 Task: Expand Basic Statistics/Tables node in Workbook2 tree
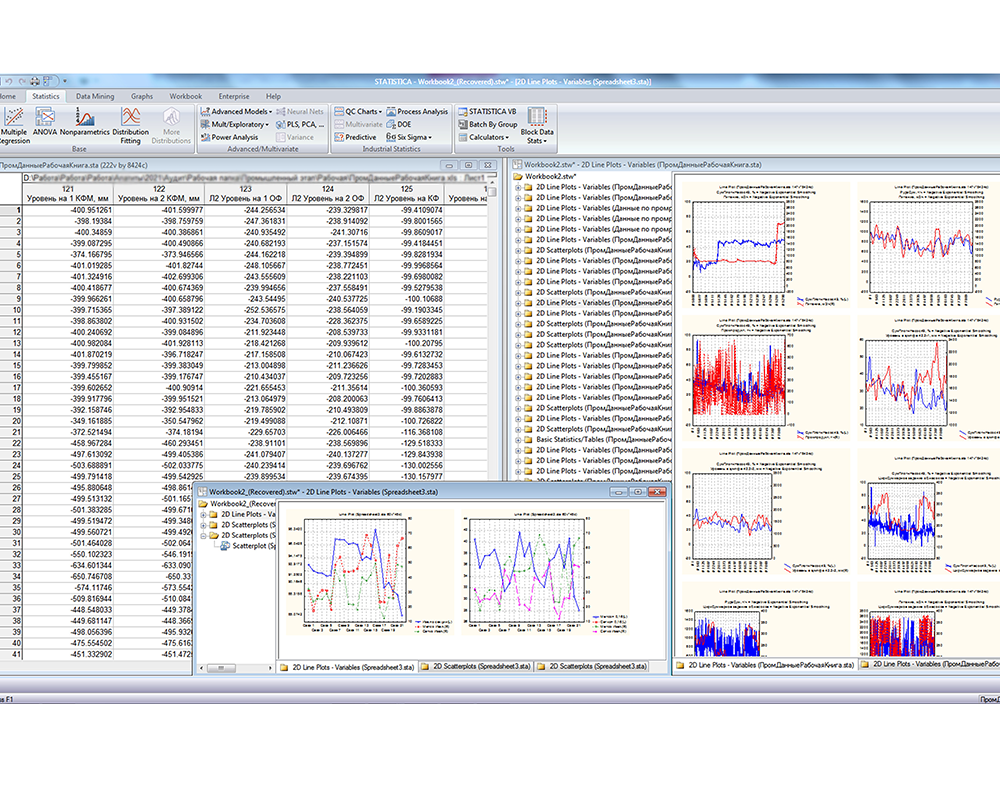click(518, 440)
